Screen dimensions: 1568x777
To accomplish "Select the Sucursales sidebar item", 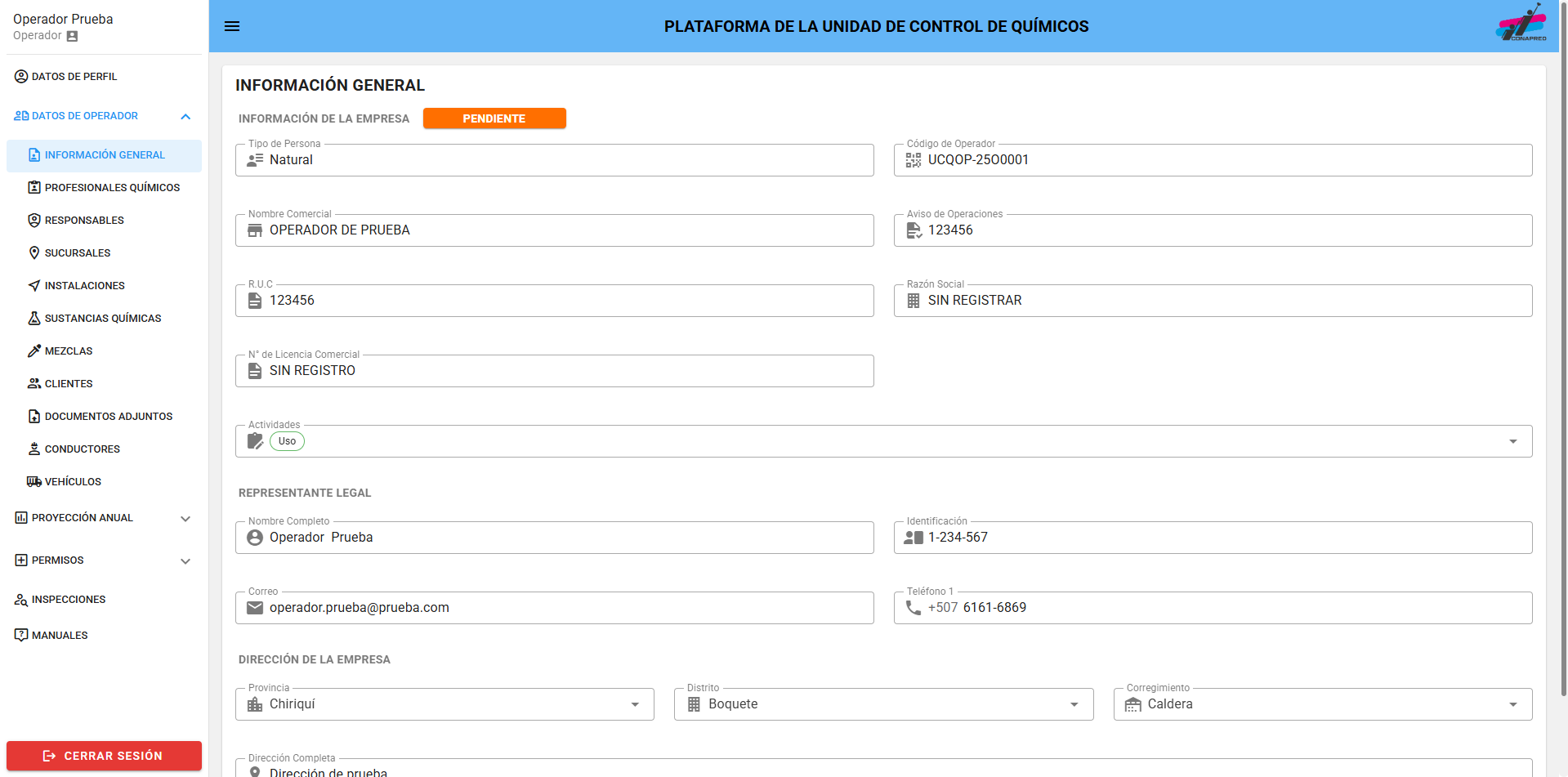I will click(78, 252).
